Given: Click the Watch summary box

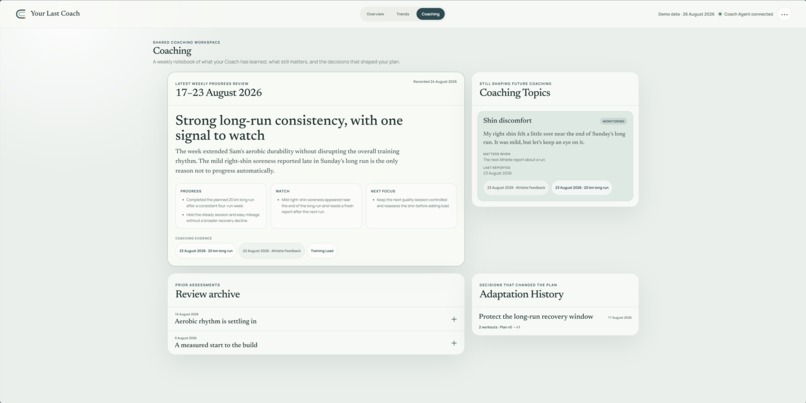Looking at the screenshot, I should [316, 206].
